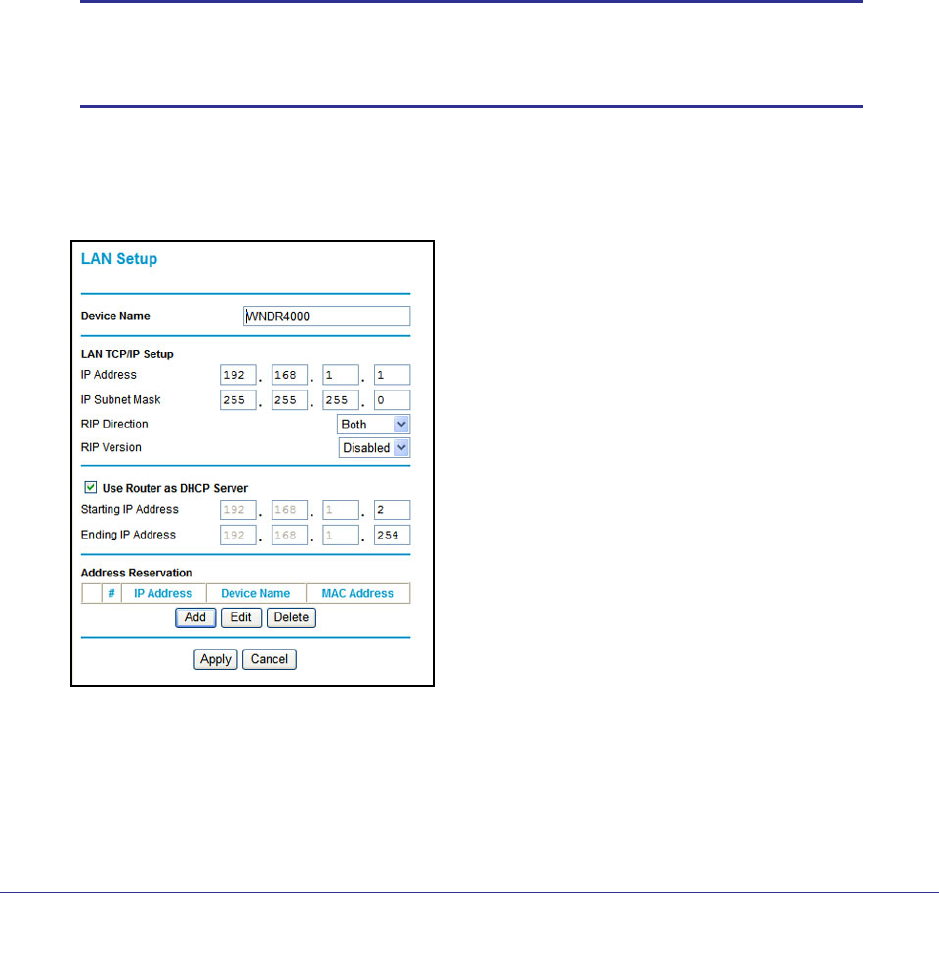939x962 pixels.
Task: Click the Add reservation button
Action: 195,617
